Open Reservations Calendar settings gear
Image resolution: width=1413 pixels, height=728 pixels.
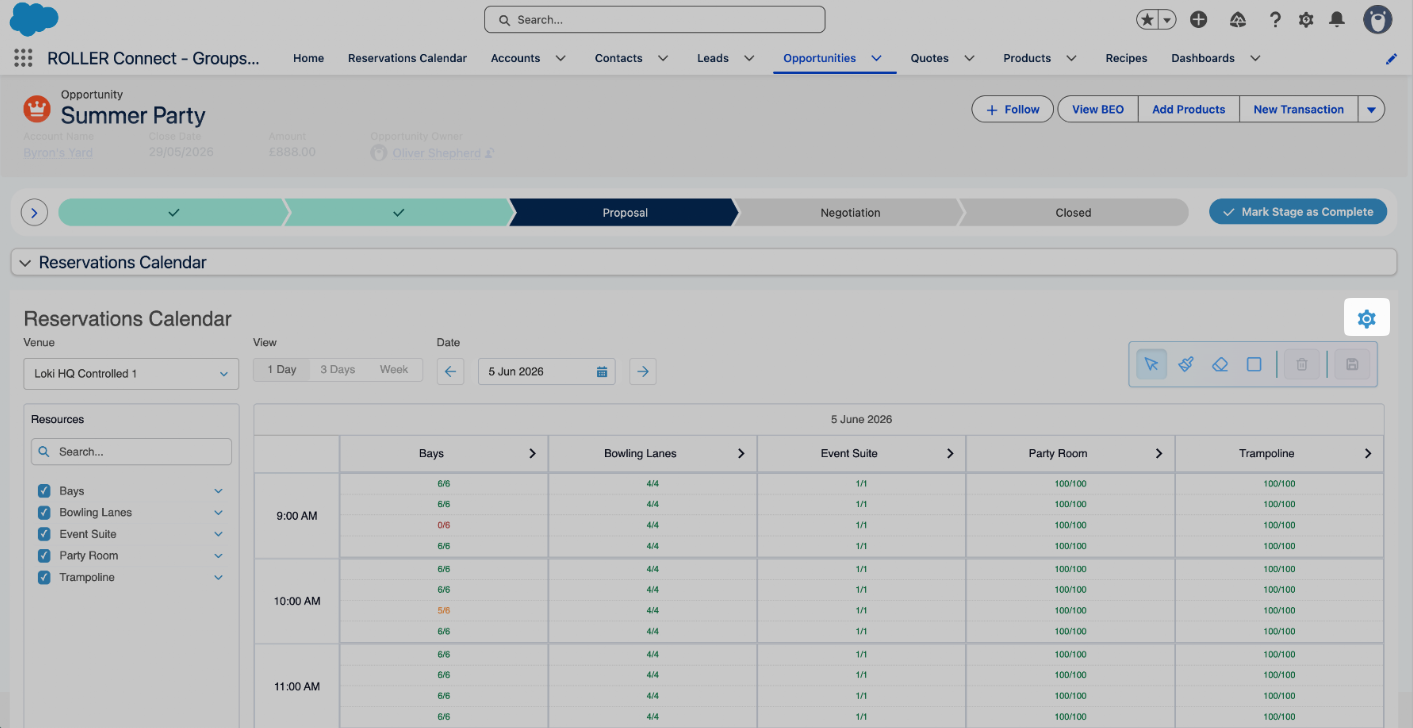coord(1367,319)
